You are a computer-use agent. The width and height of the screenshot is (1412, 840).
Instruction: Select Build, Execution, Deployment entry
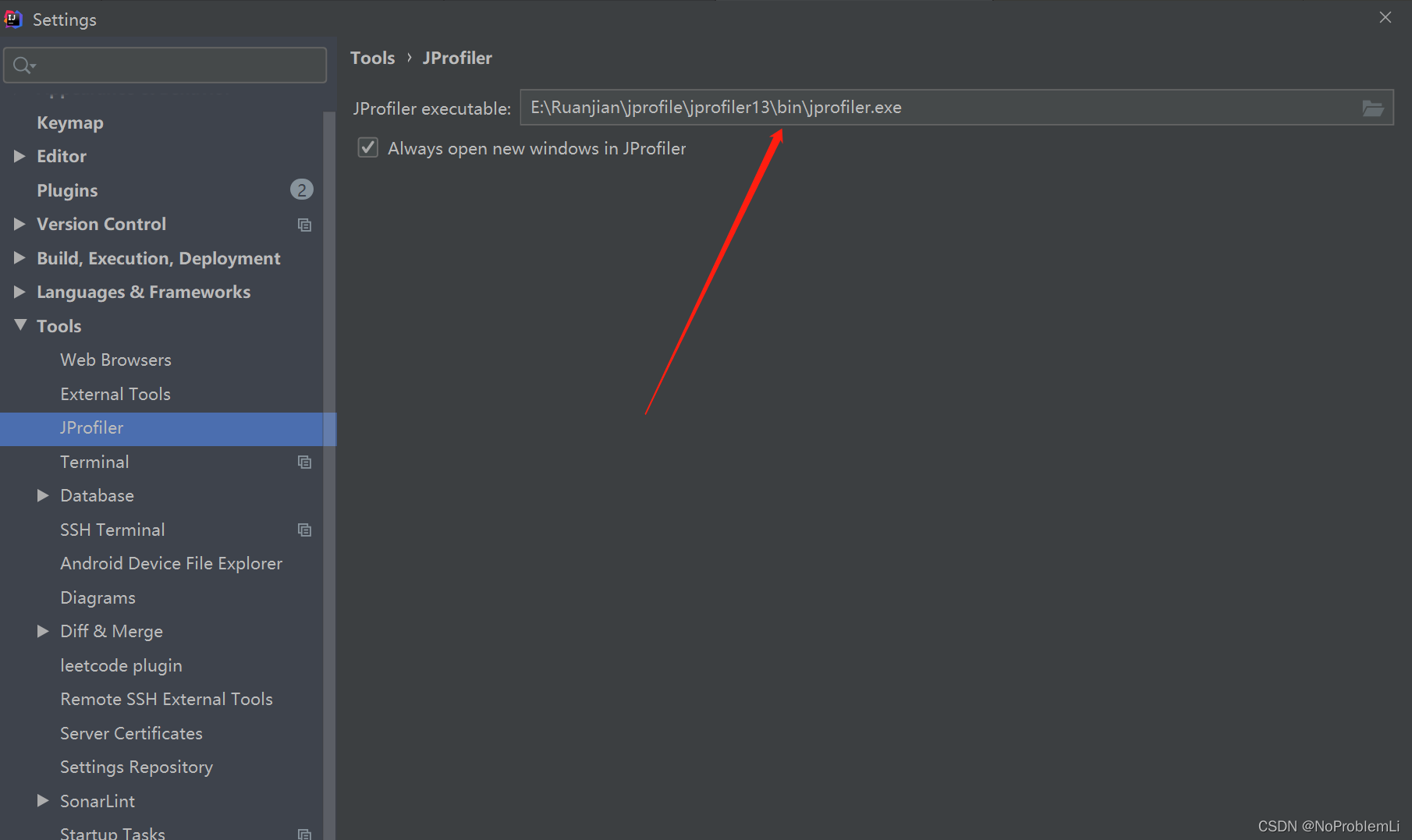point(158,259)
